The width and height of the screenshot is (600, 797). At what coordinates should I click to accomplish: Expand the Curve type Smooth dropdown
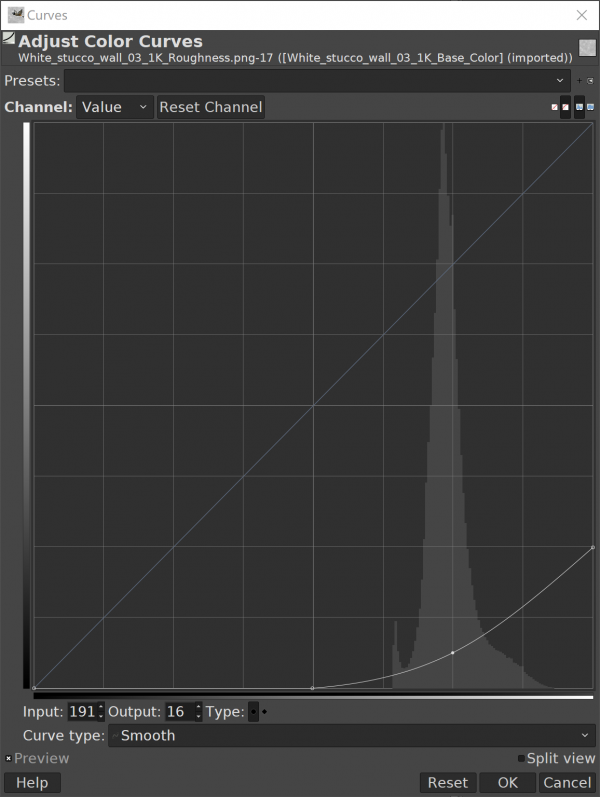[350, 736]
